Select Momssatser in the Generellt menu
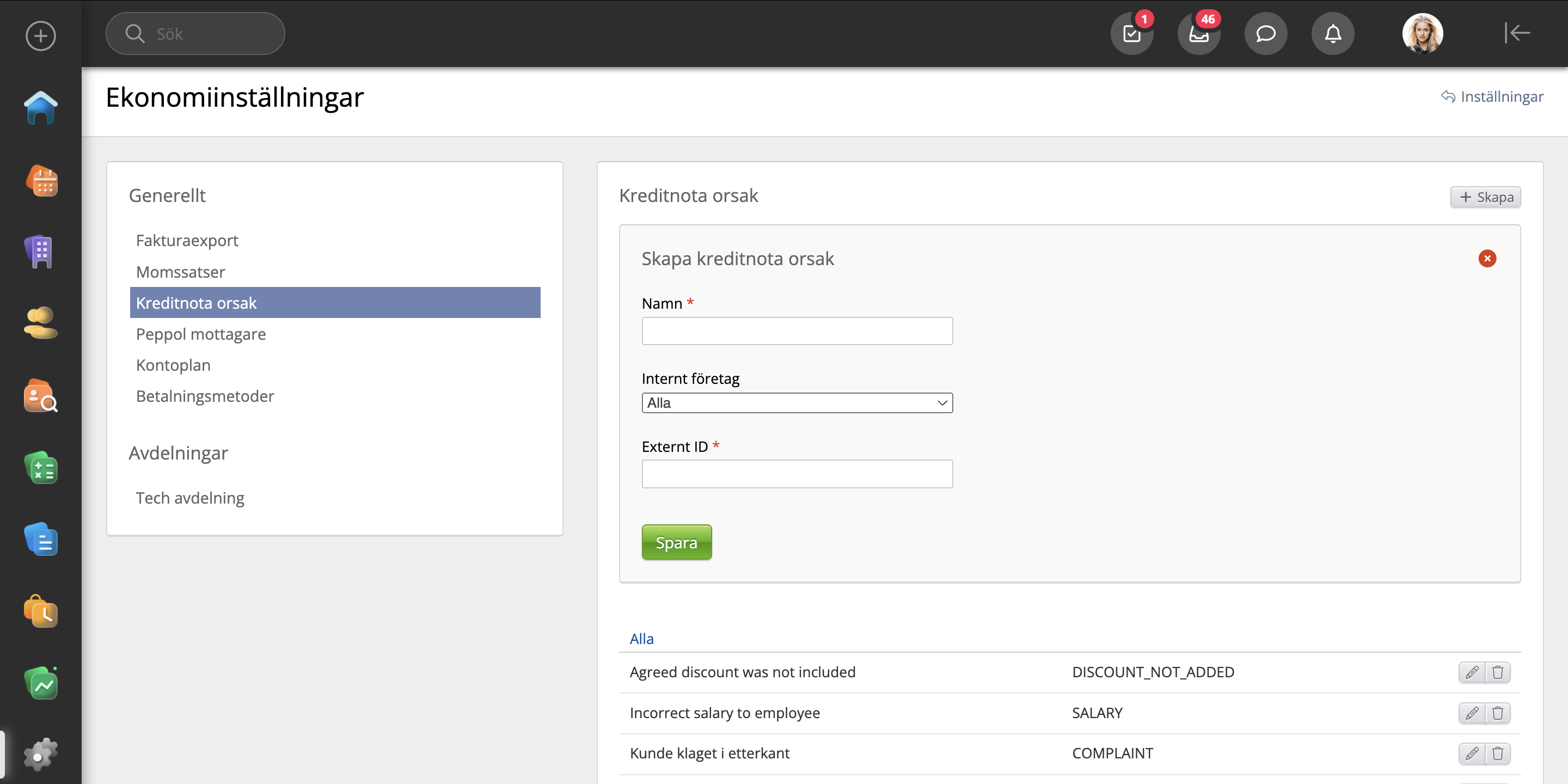Viewport: 1568px width, 784px height. (x=180, y=272)
